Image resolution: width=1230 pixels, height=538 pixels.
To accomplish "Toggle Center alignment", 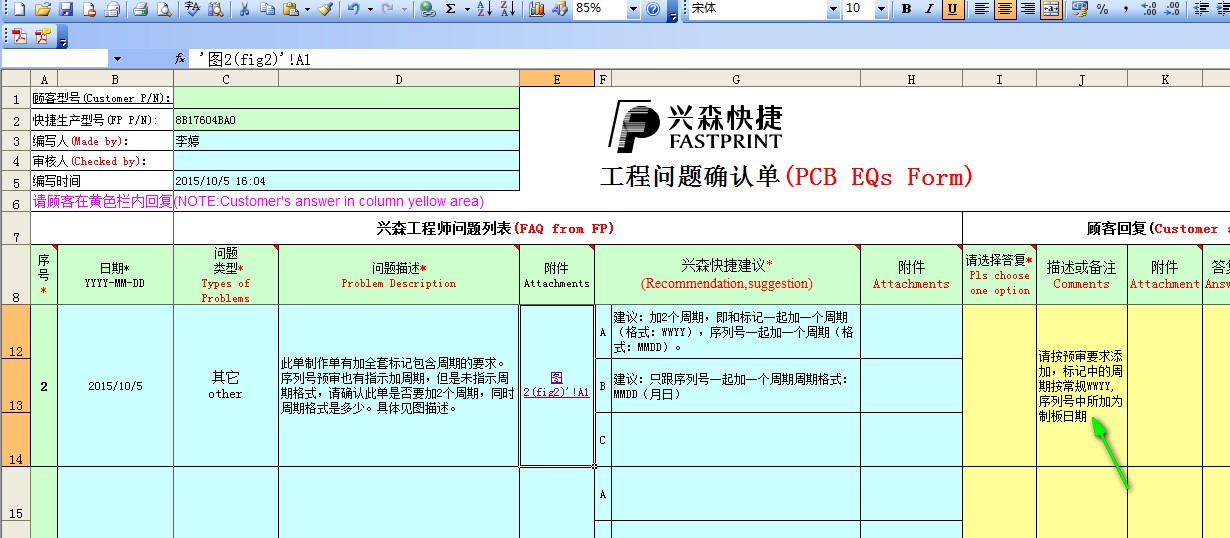I will [1004, 9].
